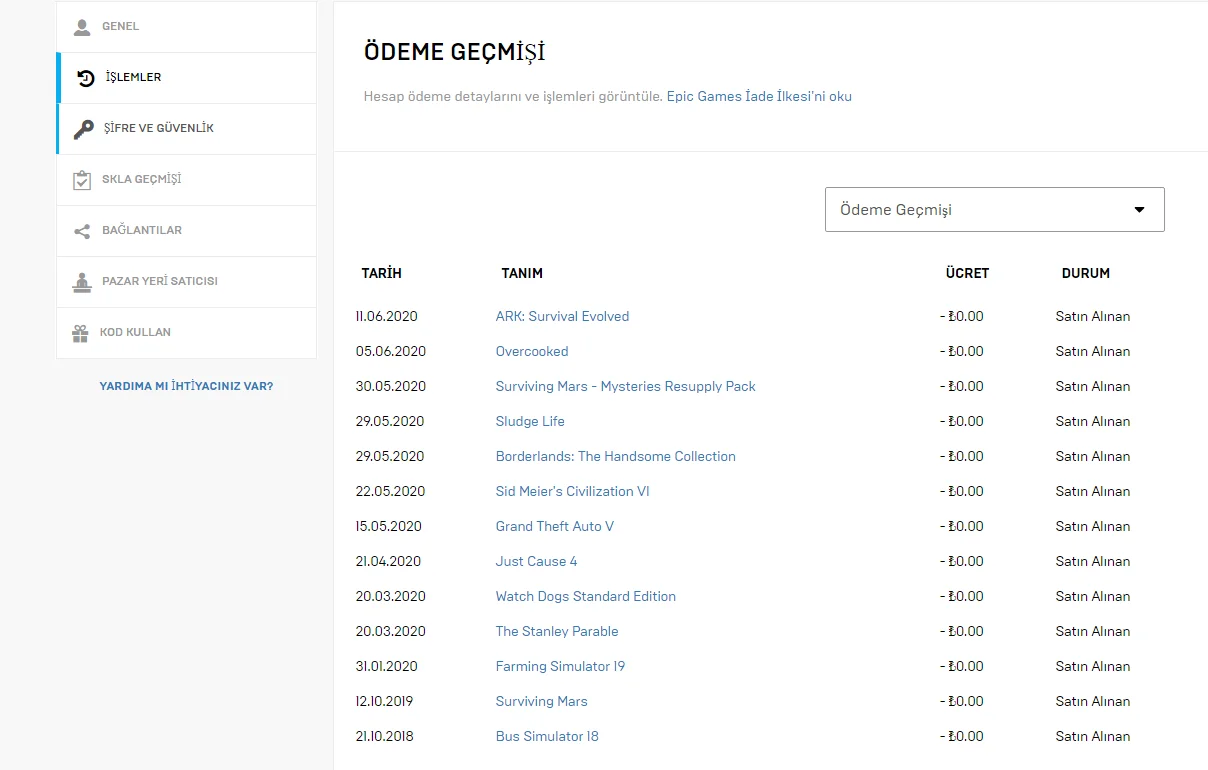This screenshot has width=1208, height=770.
Task: Click the price in Grand Theft Auto V row
Action: pos(962,526)
